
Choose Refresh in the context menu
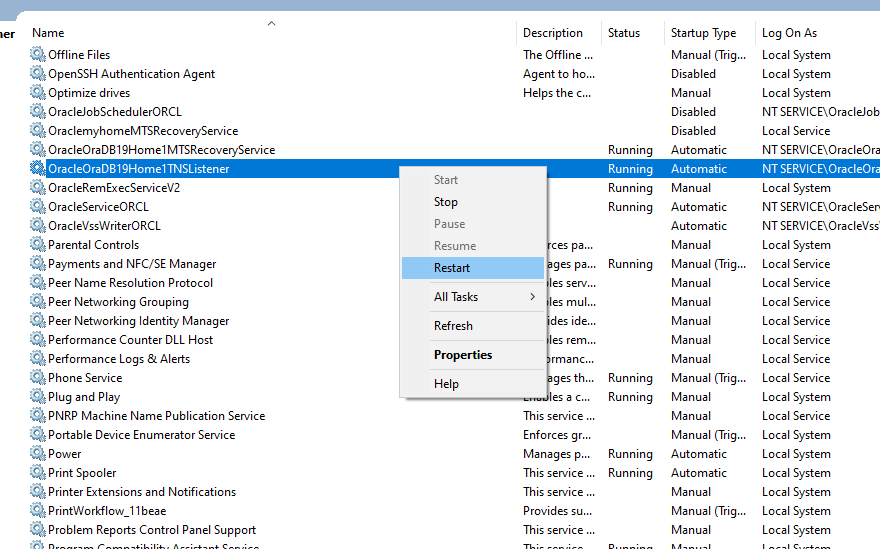(x=473, y=326)
